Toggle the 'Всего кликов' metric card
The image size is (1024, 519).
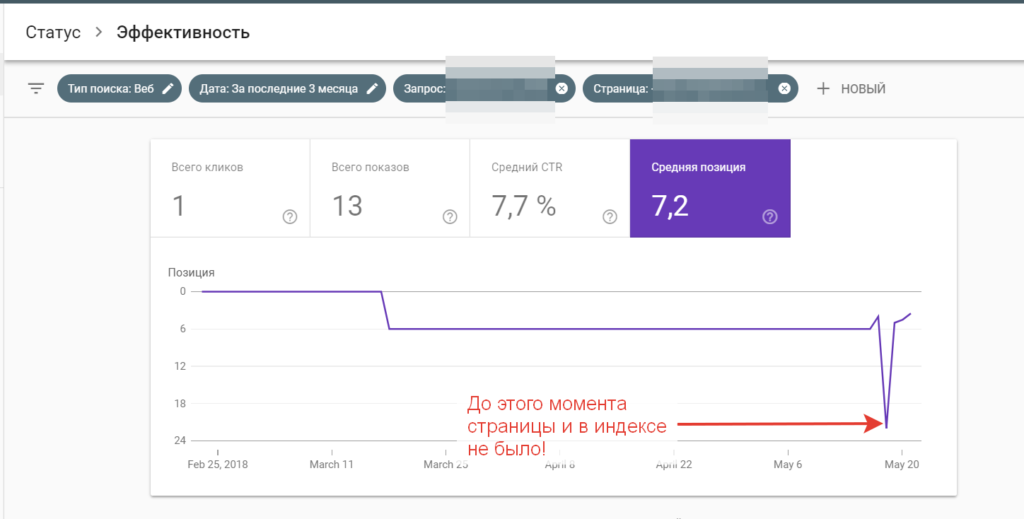point(230,188)
